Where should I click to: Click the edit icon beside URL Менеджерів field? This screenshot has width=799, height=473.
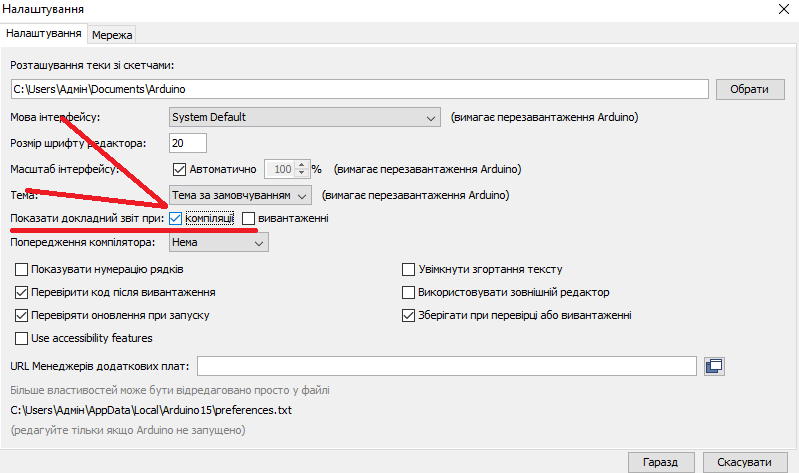click(x=713, y=366)
